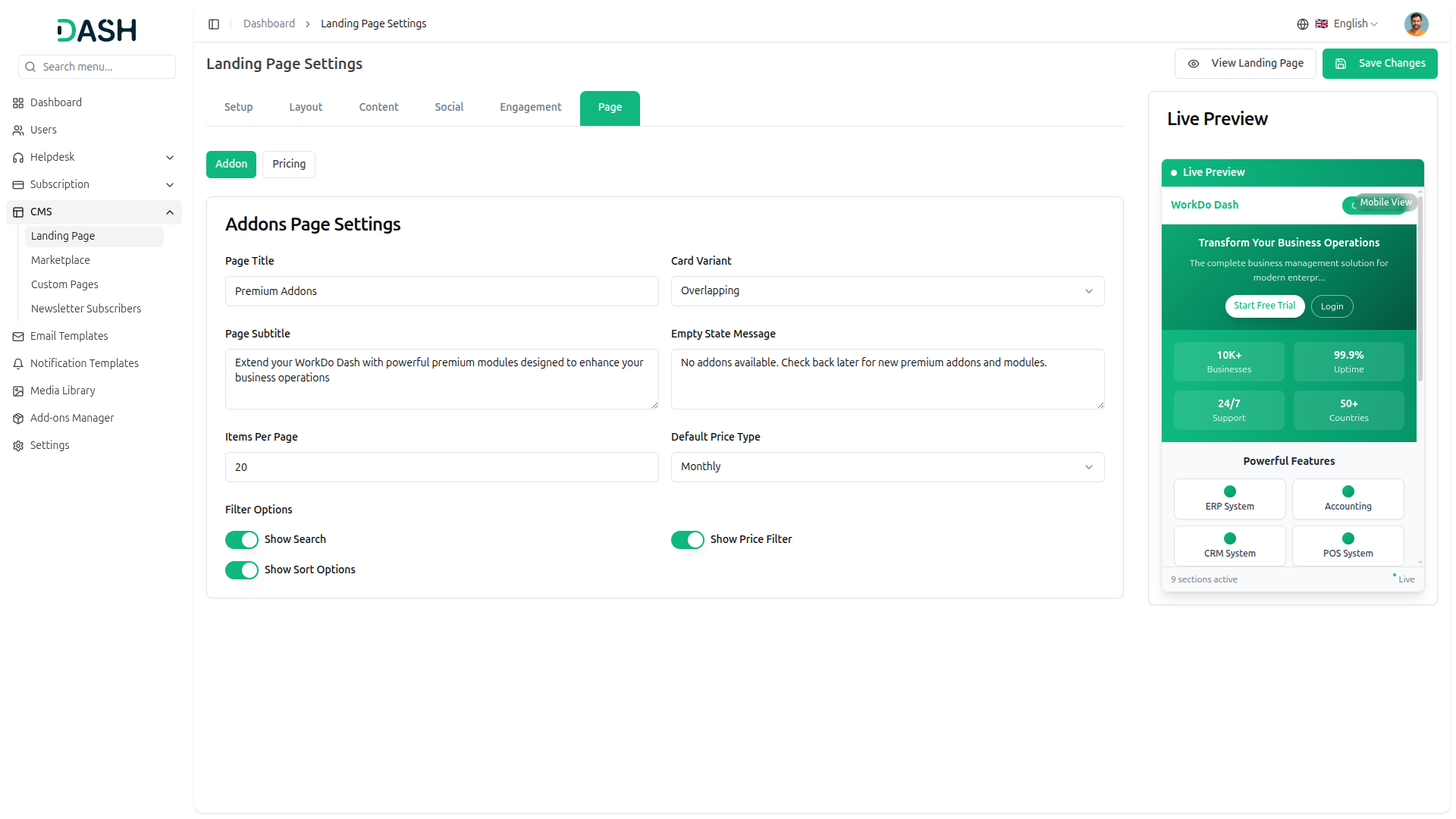
Task: Click the Dashboard grid icon in sidebar
Action: coord(18,103)
